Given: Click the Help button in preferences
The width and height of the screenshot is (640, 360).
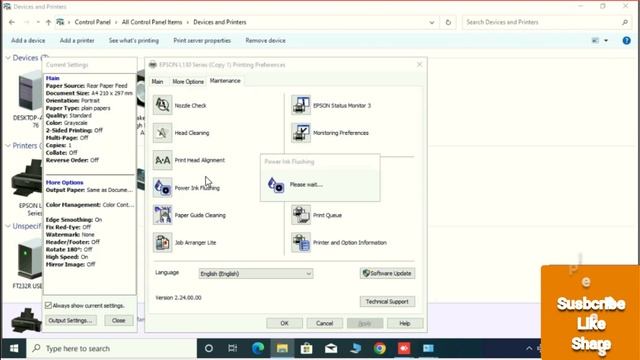Looking at the screenshot, I should (405, 323).
